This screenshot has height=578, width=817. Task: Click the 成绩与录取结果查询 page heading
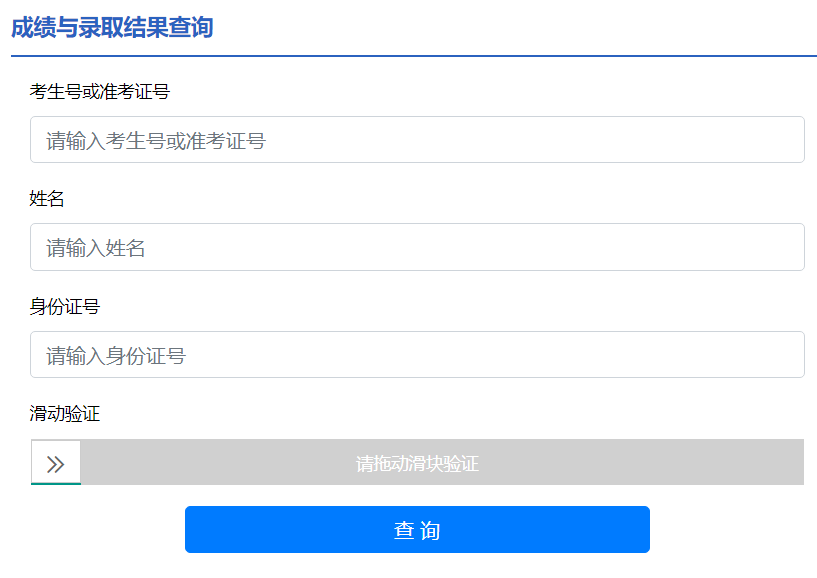112,27
